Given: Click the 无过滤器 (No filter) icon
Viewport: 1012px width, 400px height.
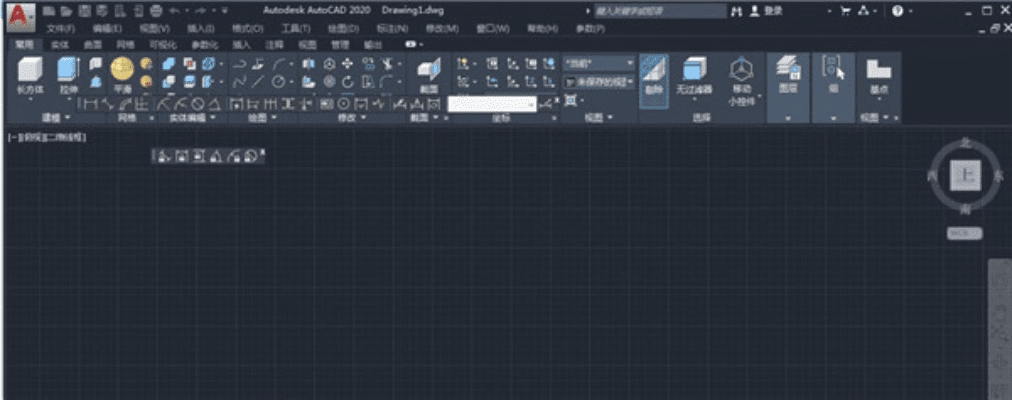Looking at the screenshot, I should [x=693, y=73].
